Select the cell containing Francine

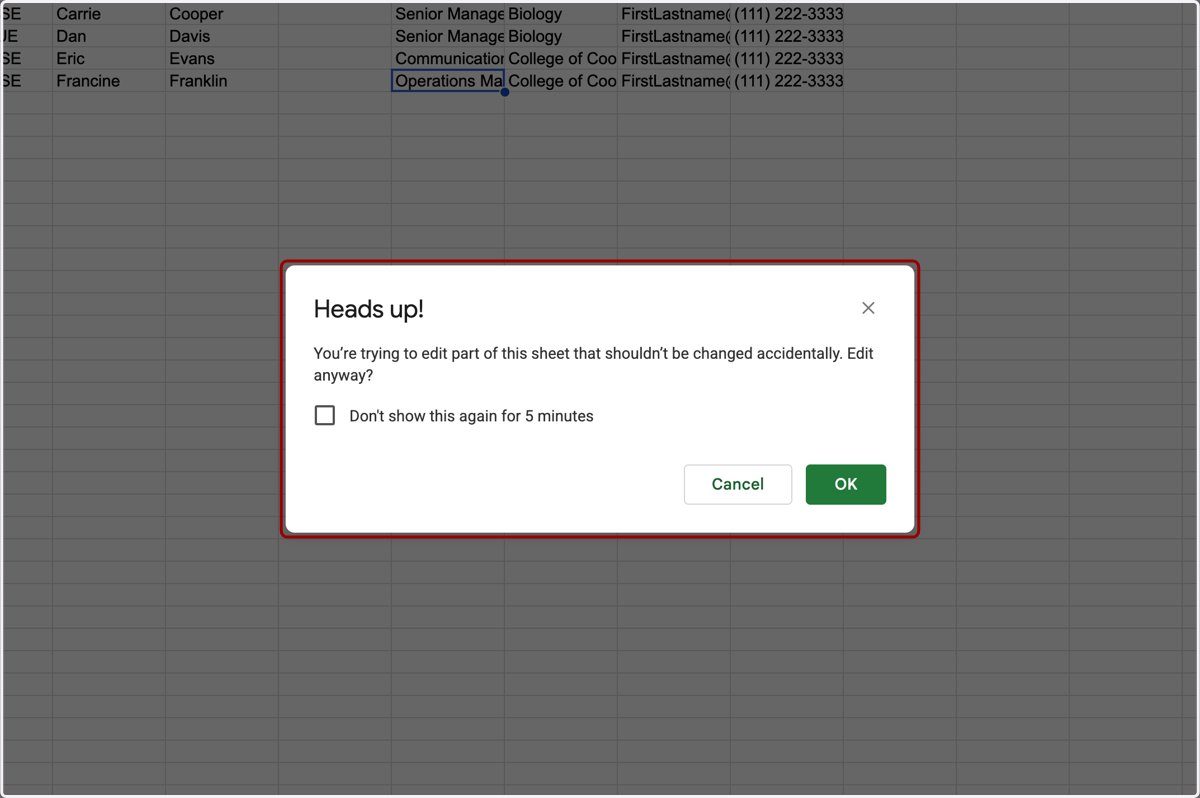coord(109,81)
